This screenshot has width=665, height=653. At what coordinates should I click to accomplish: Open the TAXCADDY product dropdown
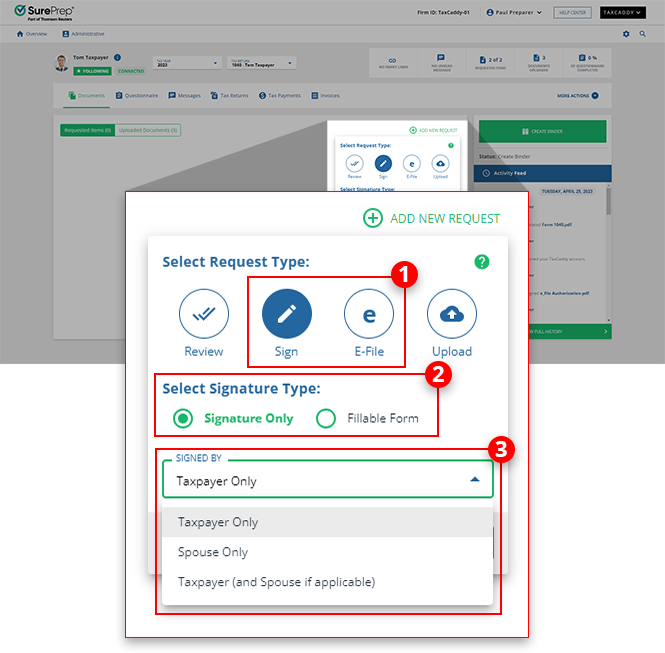point(622,12)
